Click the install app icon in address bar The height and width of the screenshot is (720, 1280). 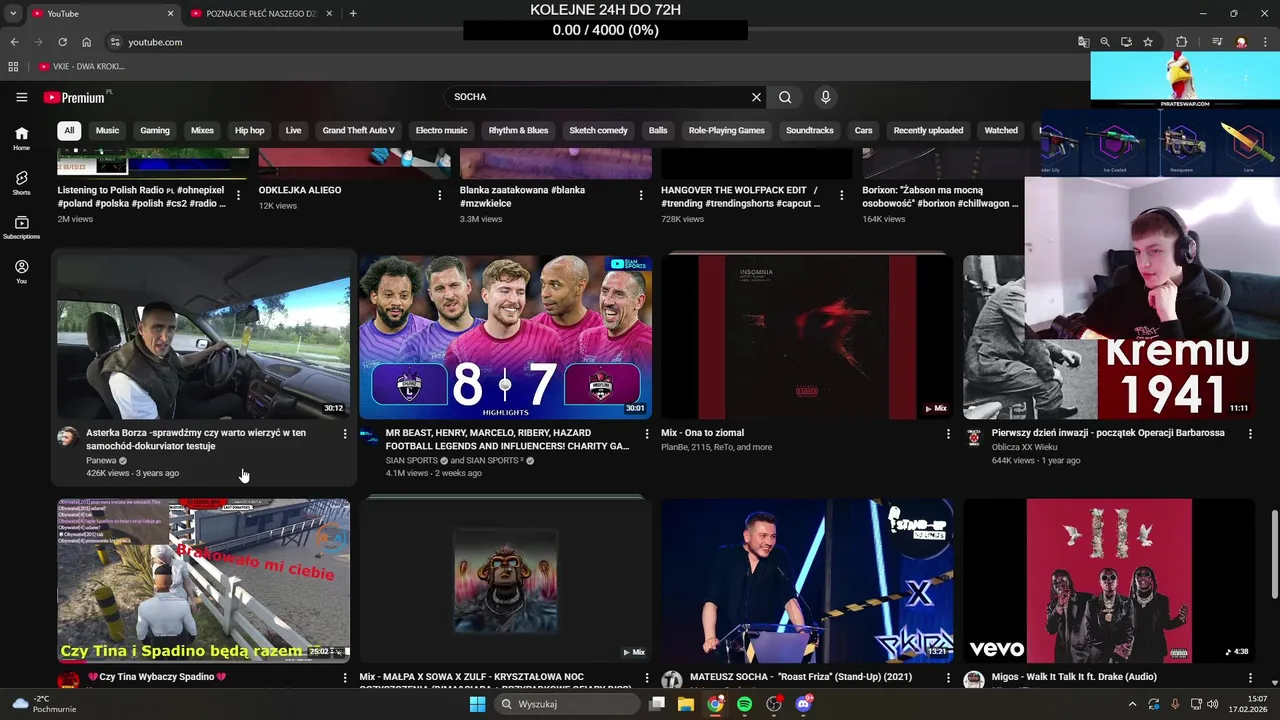1126,42
